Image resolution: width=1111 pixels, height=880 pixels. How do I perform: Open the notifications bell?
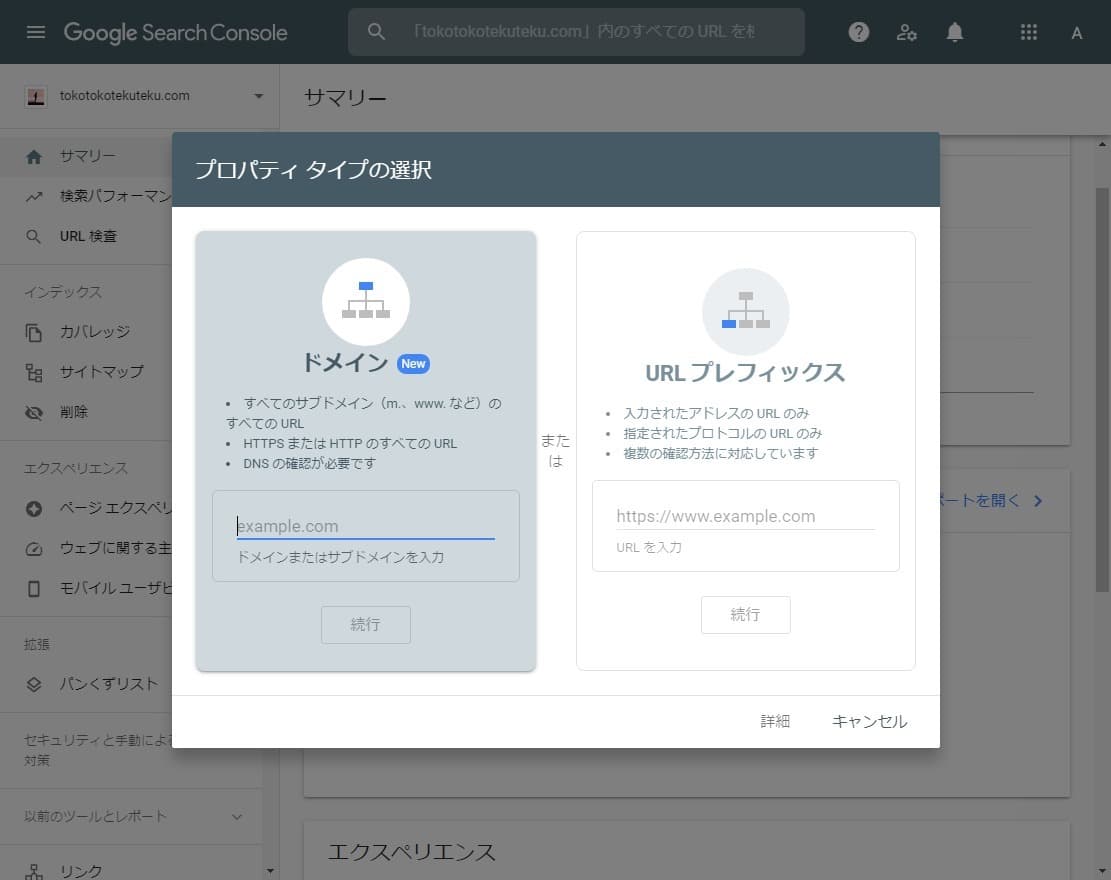point(954,33)
